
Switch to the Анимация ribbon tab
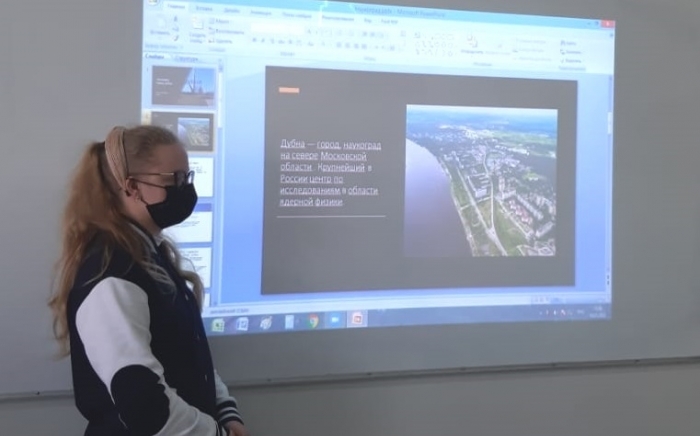point(261,12)
